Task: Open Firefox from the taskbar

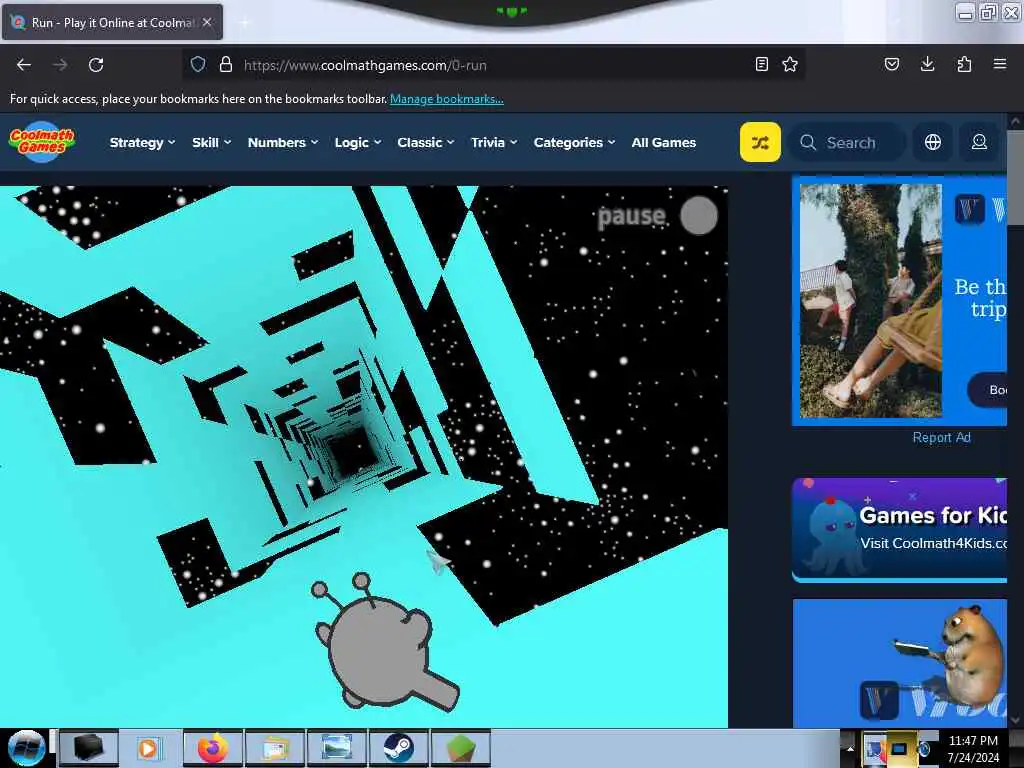Action: click(213, 748)
